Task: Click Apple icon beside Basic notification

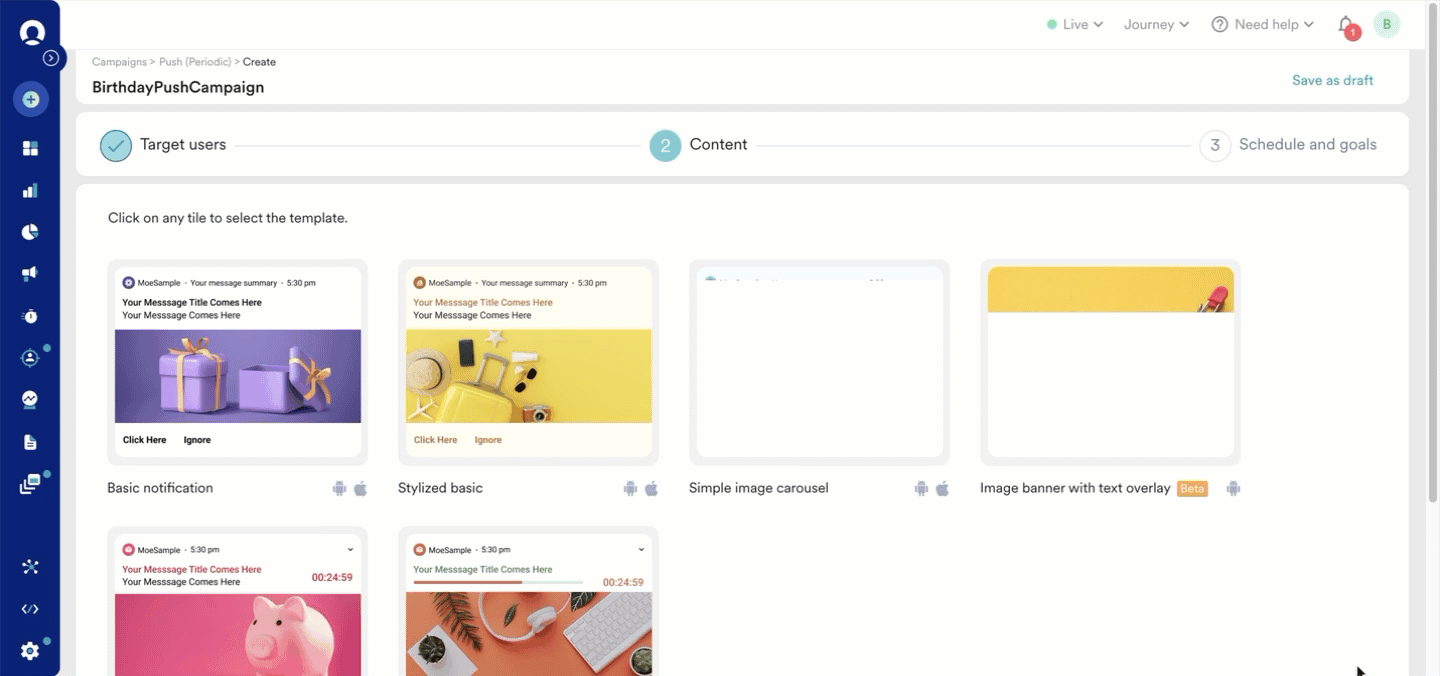Action: (360, 489)
